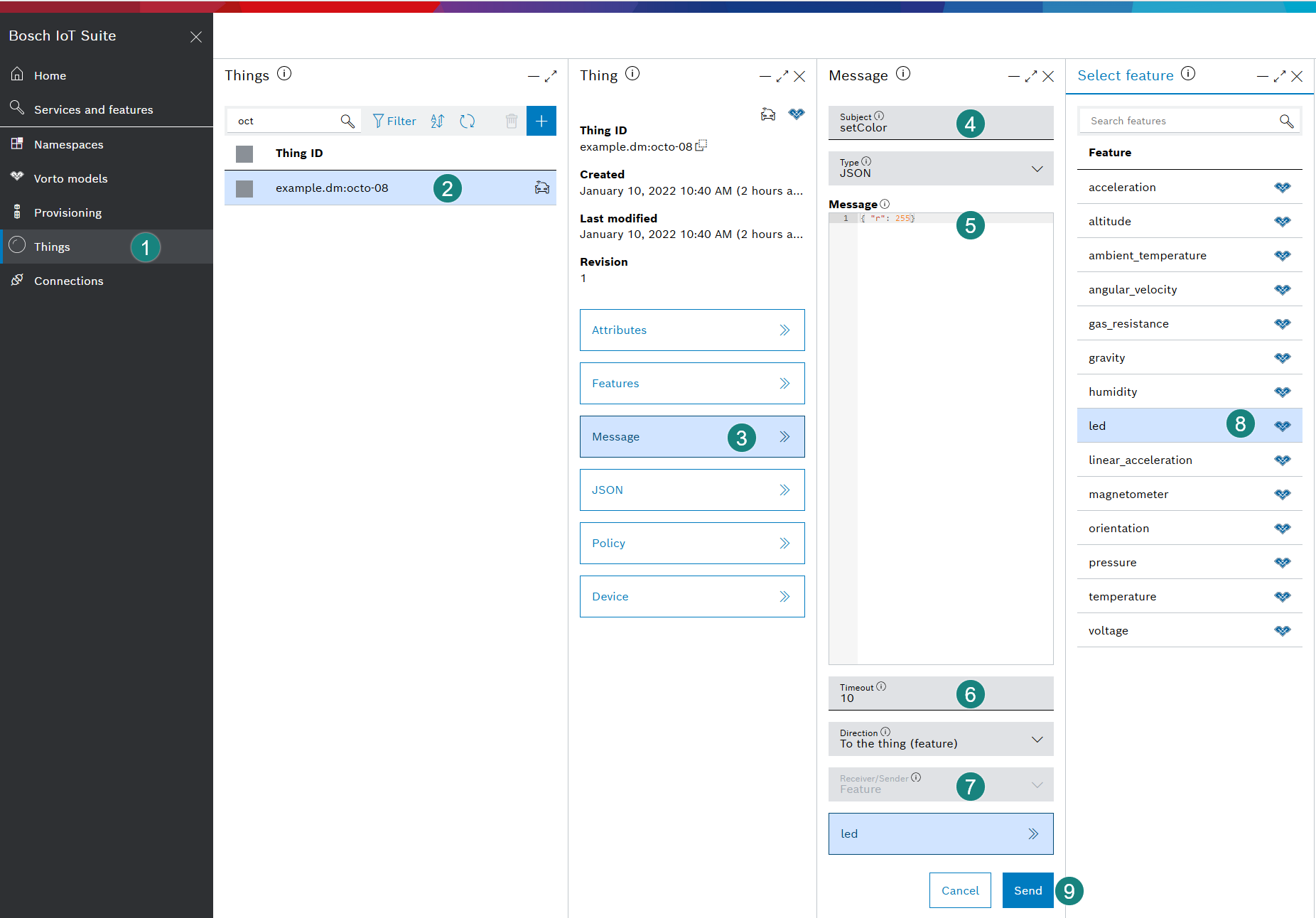Cancel the message
Viewport: 1316px width, 918px height.
click(x=960, y=890)
